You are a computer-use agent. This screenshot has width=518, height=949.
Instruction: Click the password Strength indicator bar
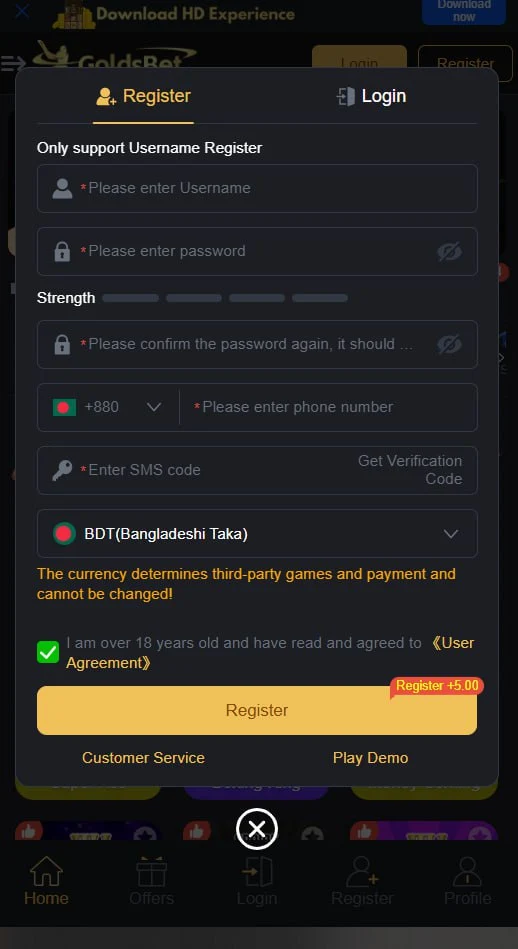coord(225,298)
